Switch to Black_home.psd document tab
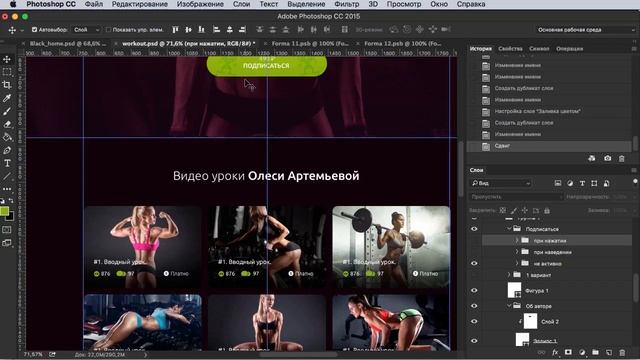 point(68,43)
